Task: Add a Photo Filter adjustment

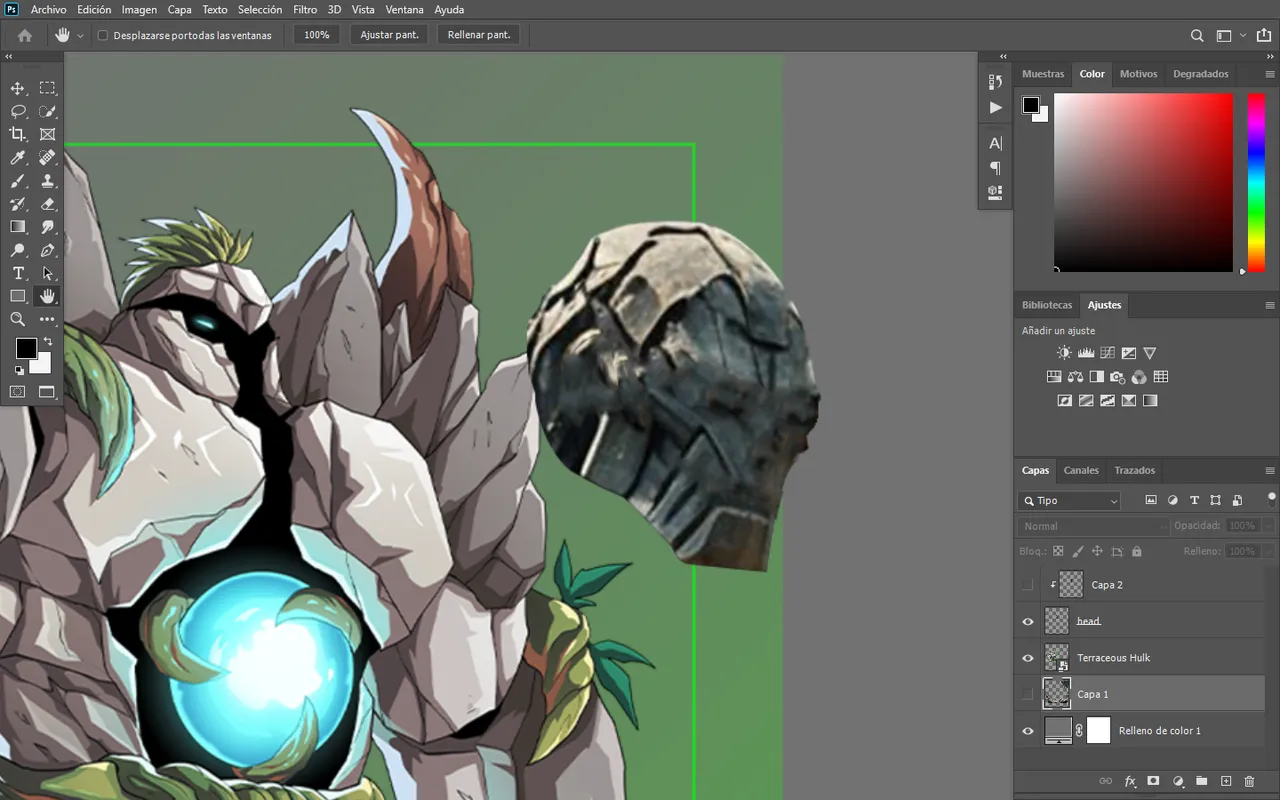Action: (x=1118, y=377)
